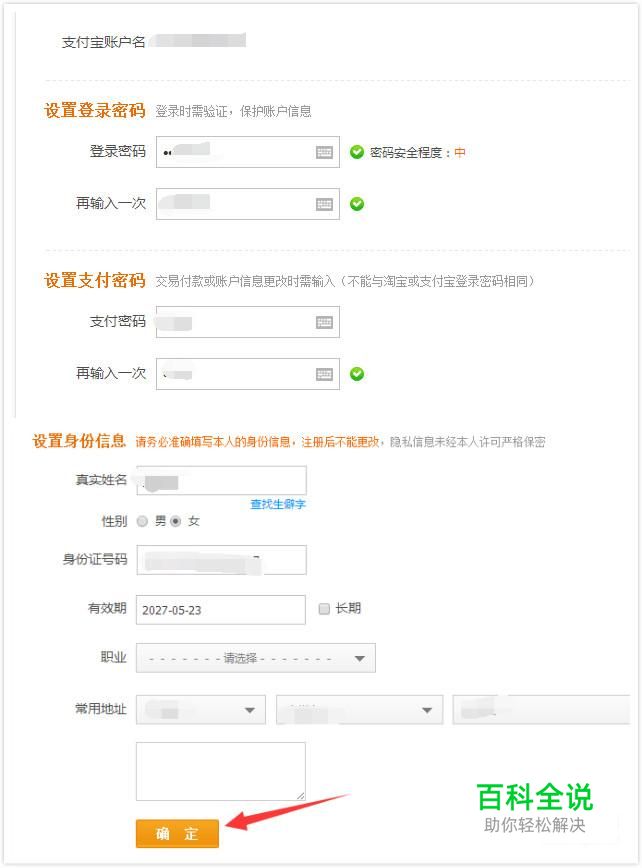Open the second 常用地址 city dropdown
Screen dimensions: 642x868
click(x=359, y=710)
